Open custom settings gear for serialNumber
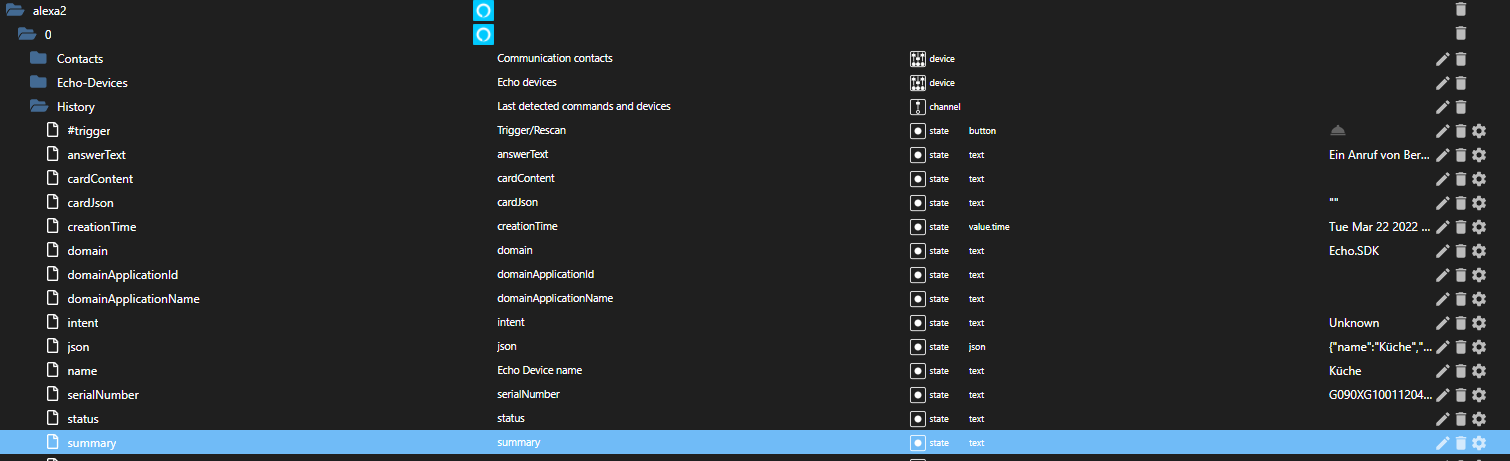 (x=1479, y=395)
